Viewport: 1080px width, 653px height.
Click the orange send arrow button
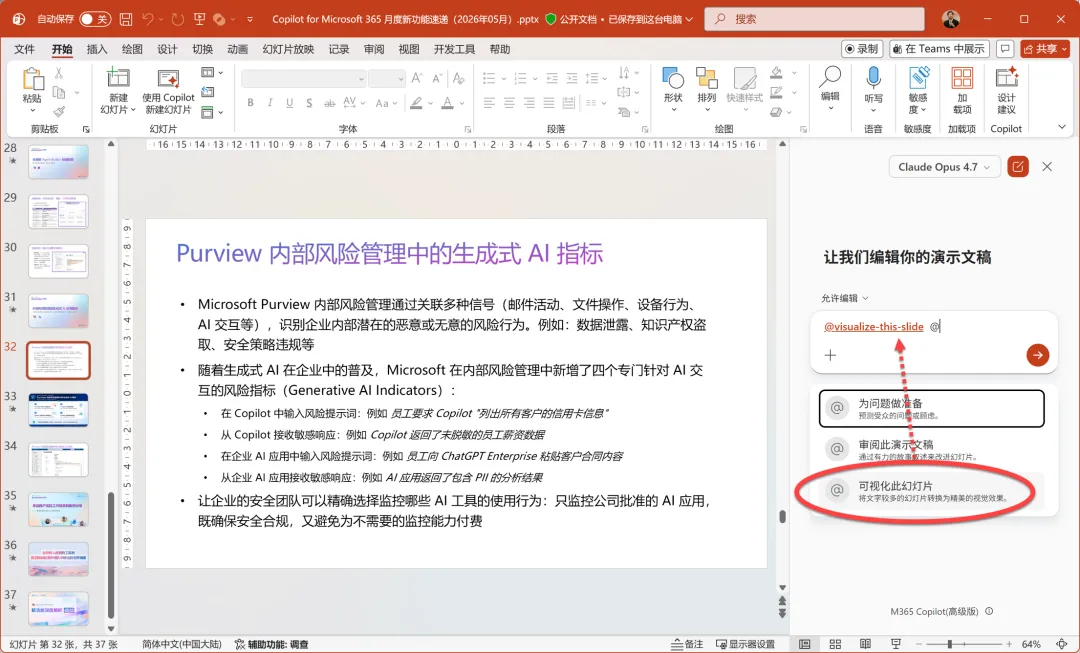point(1037,355)
